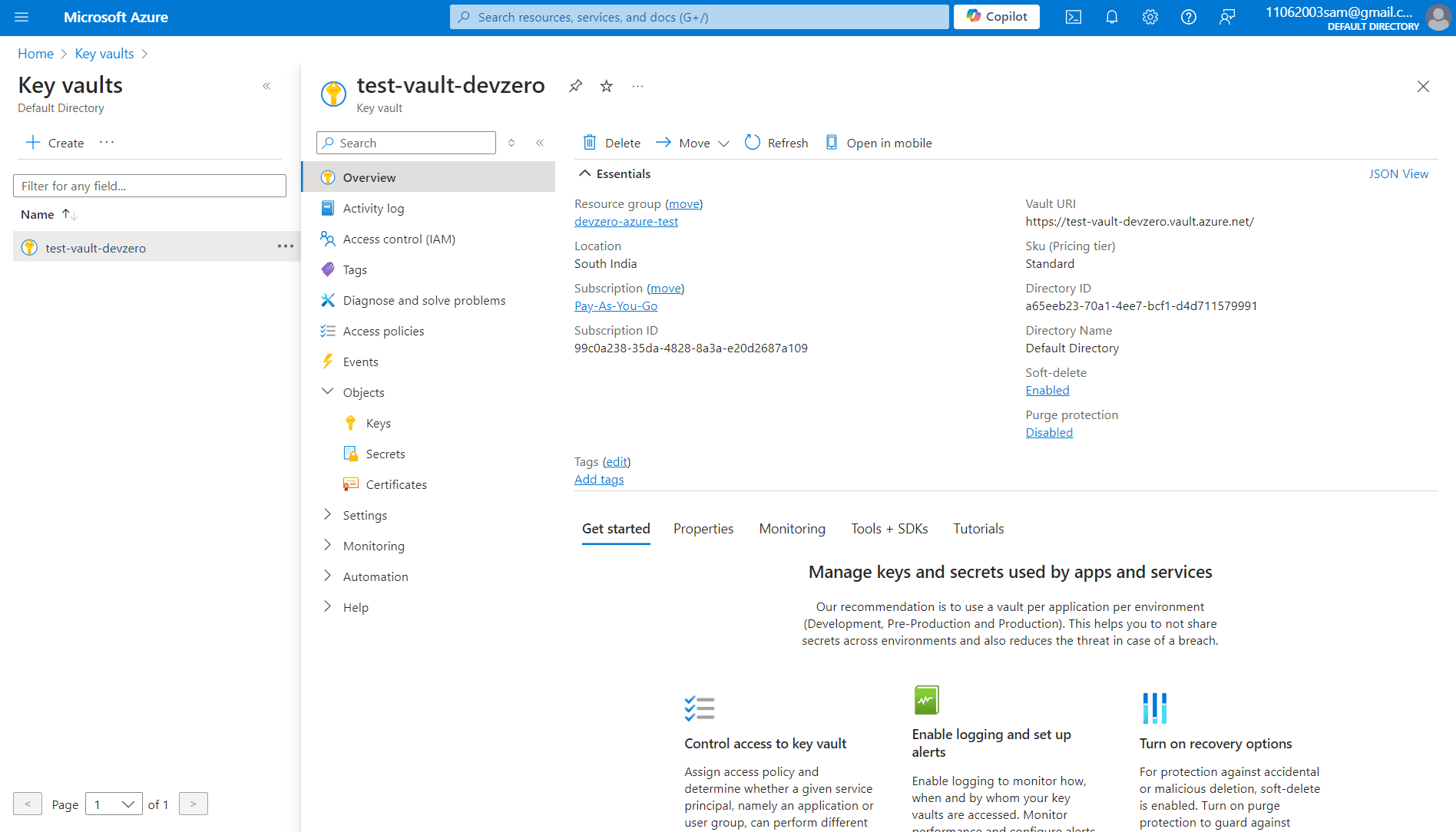
Task: Open portal settings gear
Action: 1150,17
